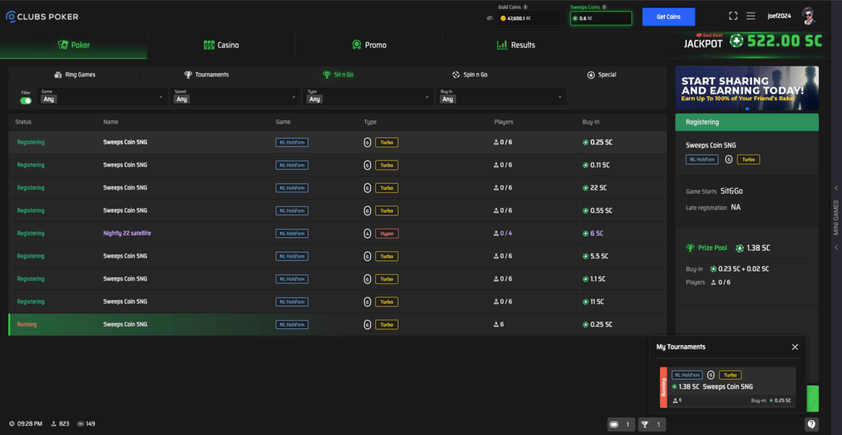Select the 1.1 SC buy-in row
This screenshot has width=842, height=435.
337,279
